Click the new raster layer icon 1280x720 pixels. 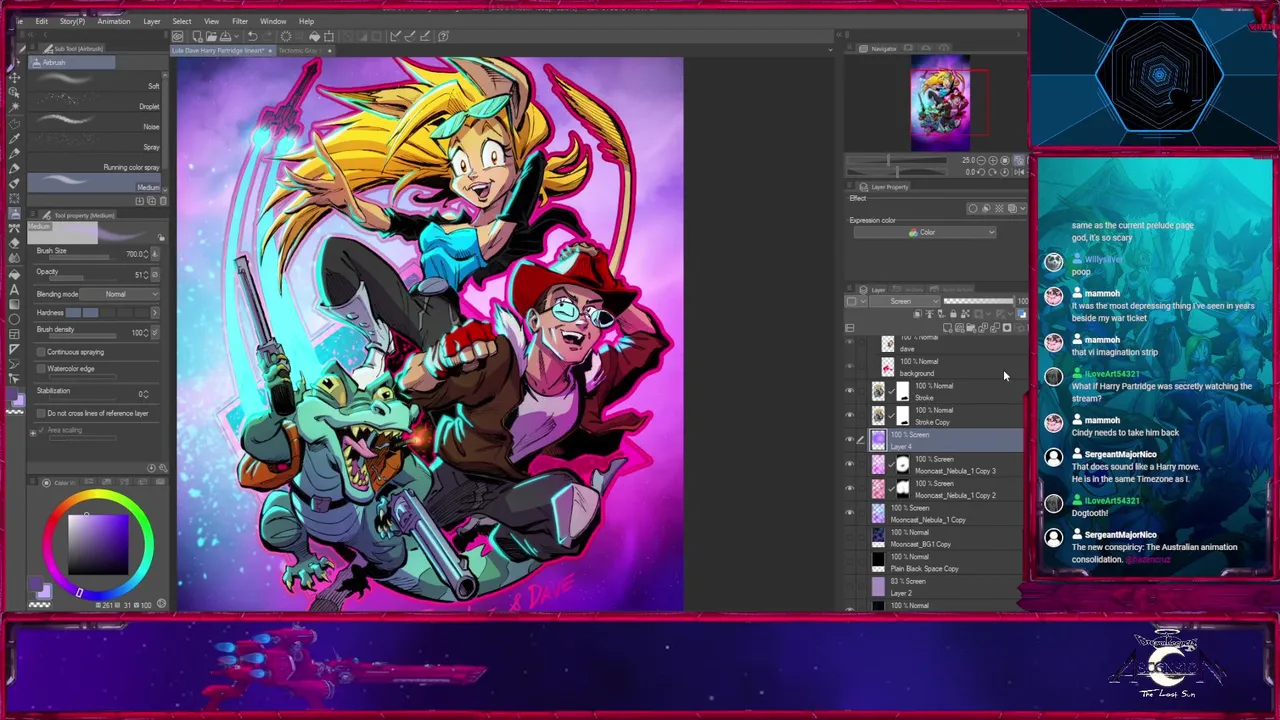point(947,328)
